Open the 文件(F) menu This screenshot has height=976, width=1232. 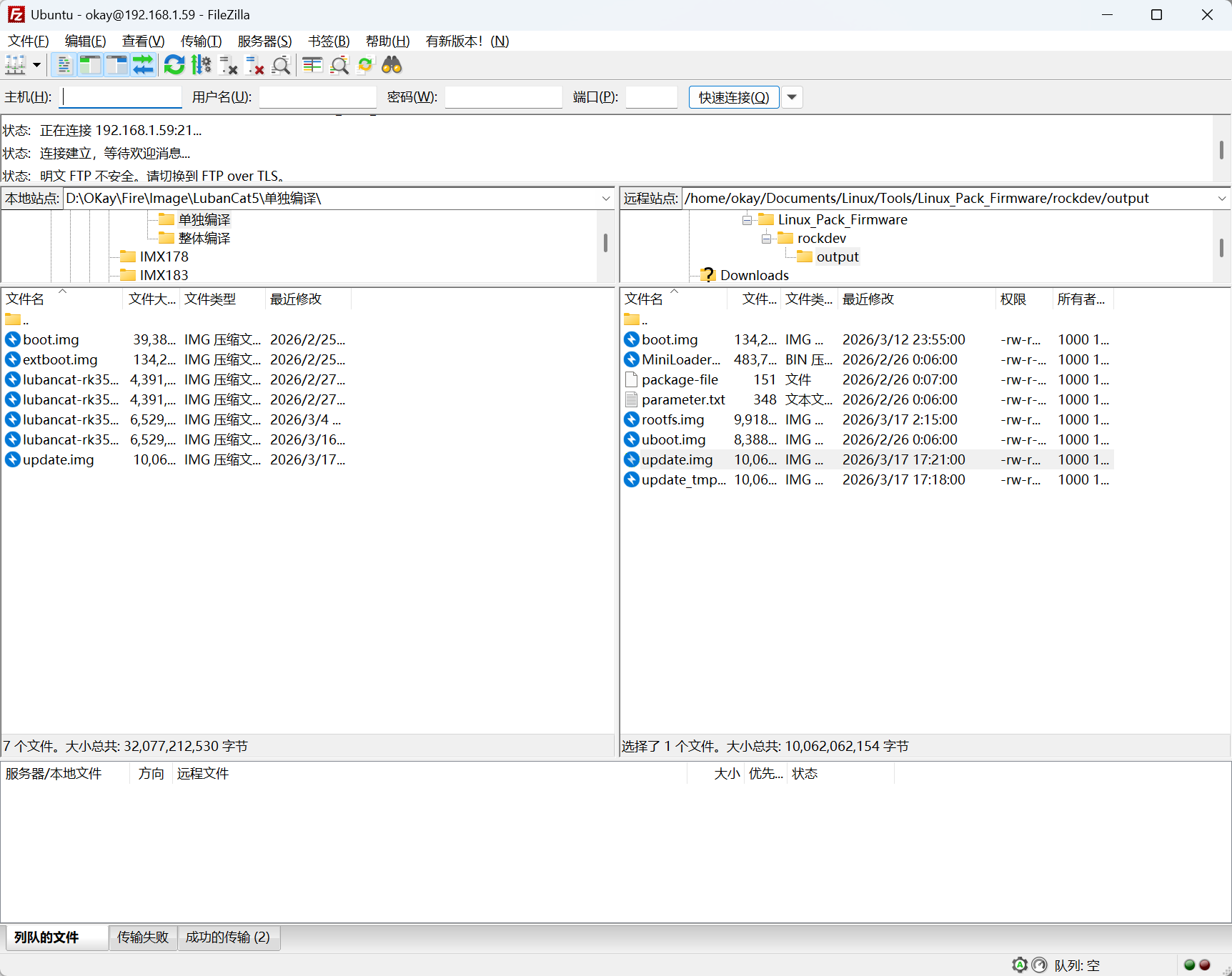pos(29,41)
